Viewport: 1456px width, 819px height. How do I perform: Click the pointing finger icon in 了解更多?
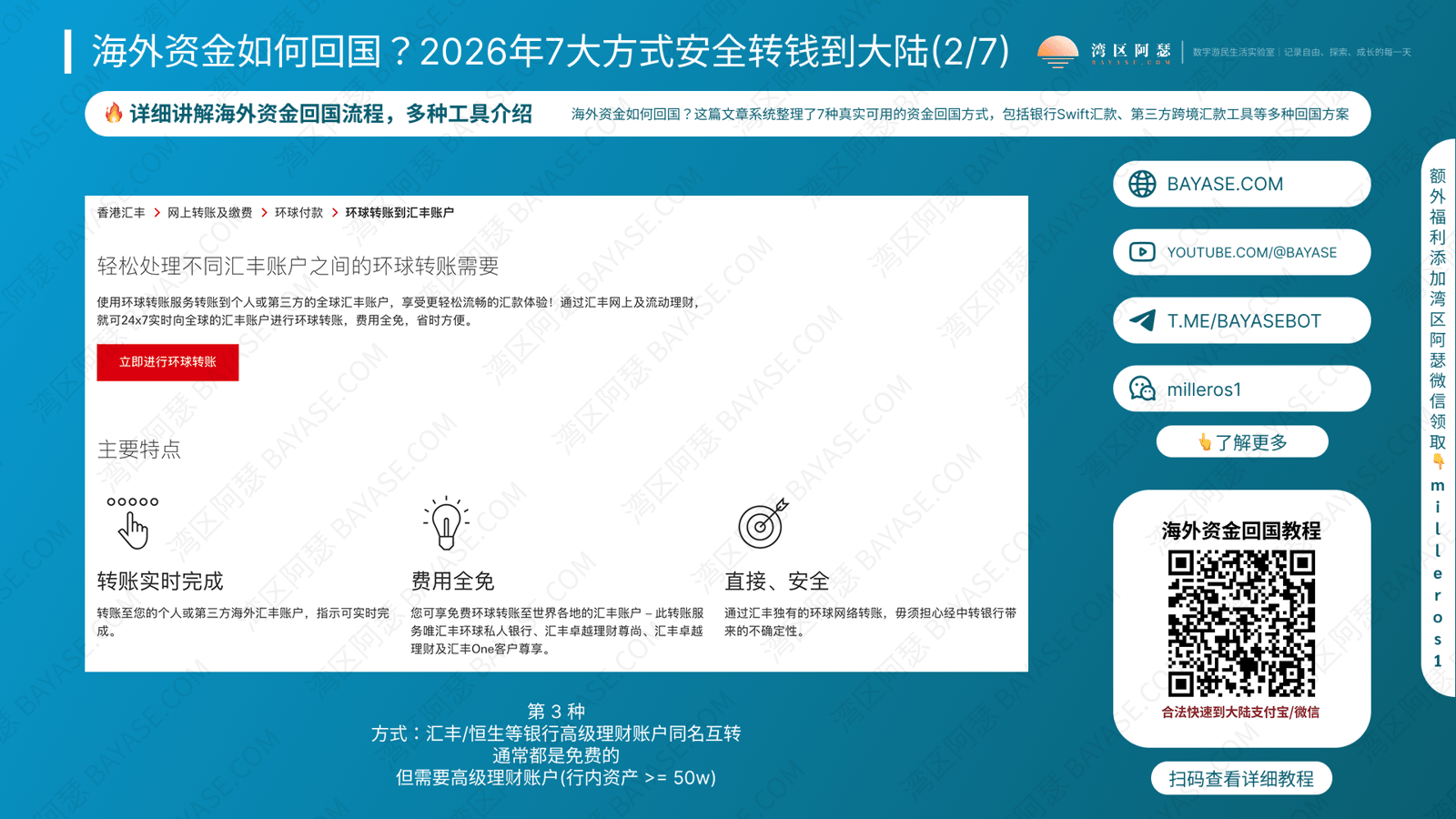[1205, 442]
